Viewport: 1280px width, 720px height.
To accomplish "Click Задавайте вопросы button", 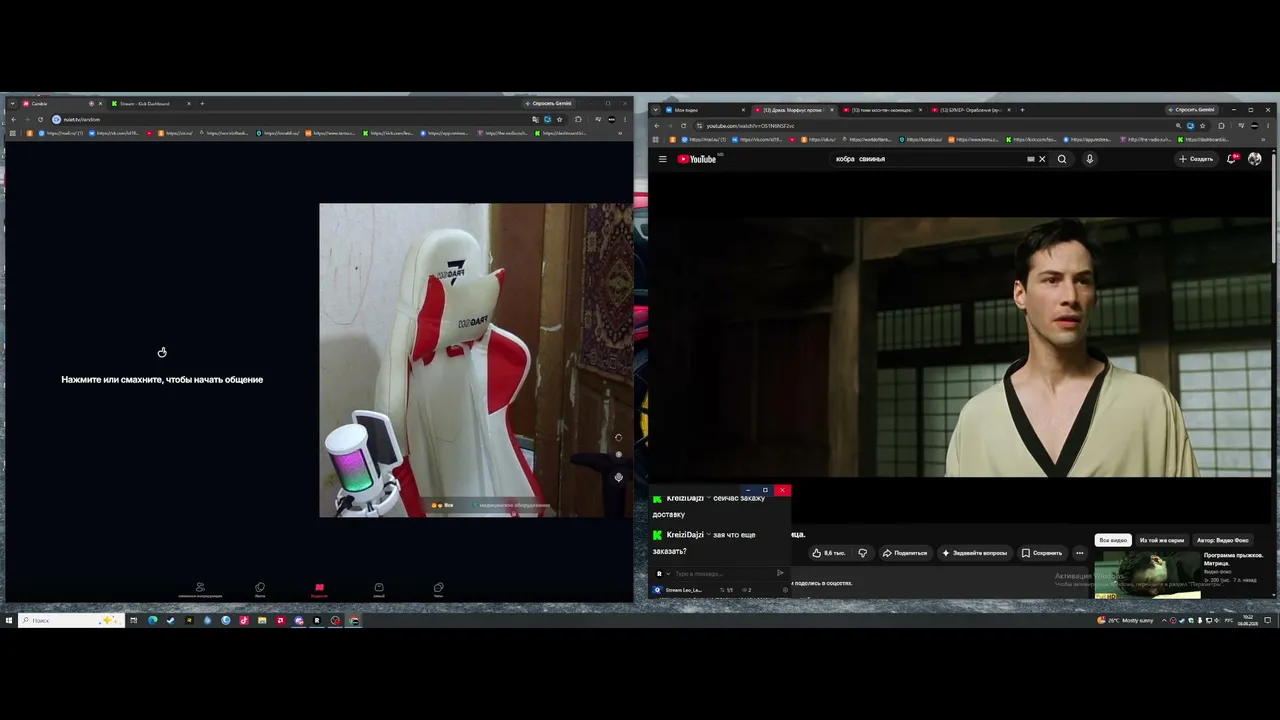I will click(x=975, y=553).
